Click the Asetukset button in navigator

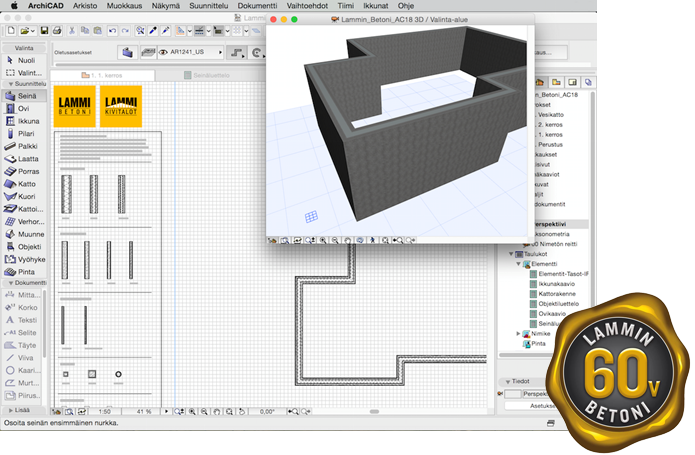[x=532, y=406]
